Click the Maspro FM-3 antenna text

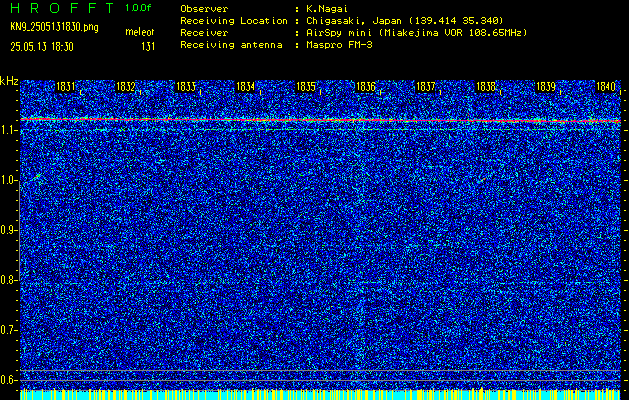[x=339, y=45]
